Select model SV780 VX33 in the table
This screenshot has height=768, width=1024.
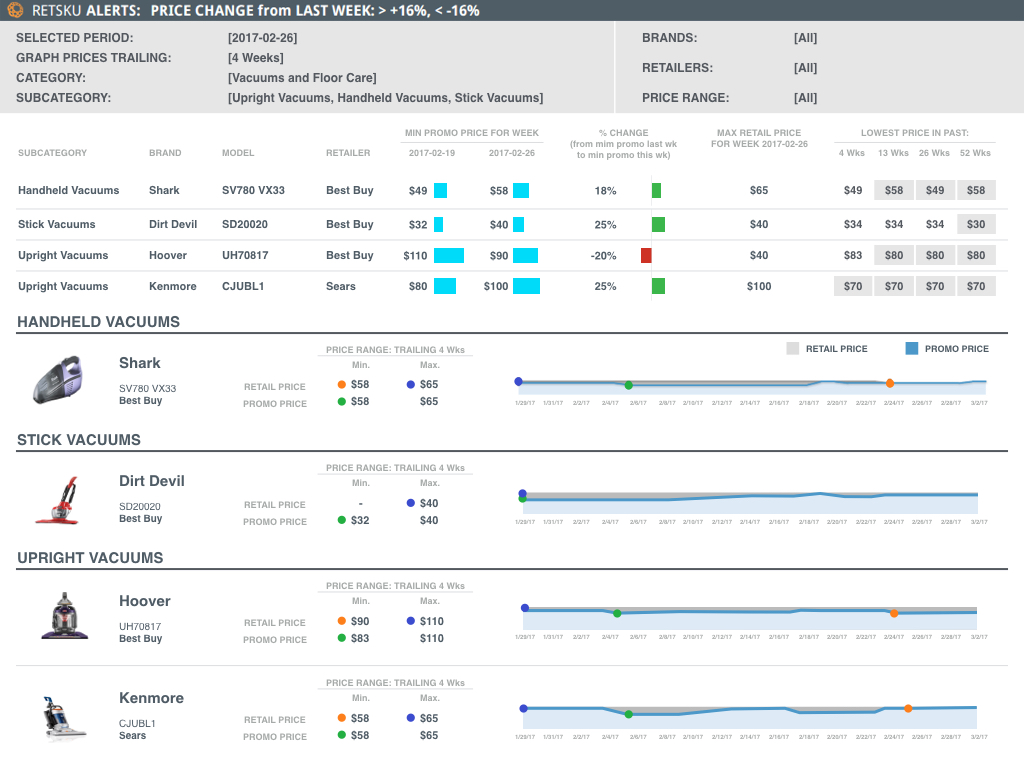(253, 191)
